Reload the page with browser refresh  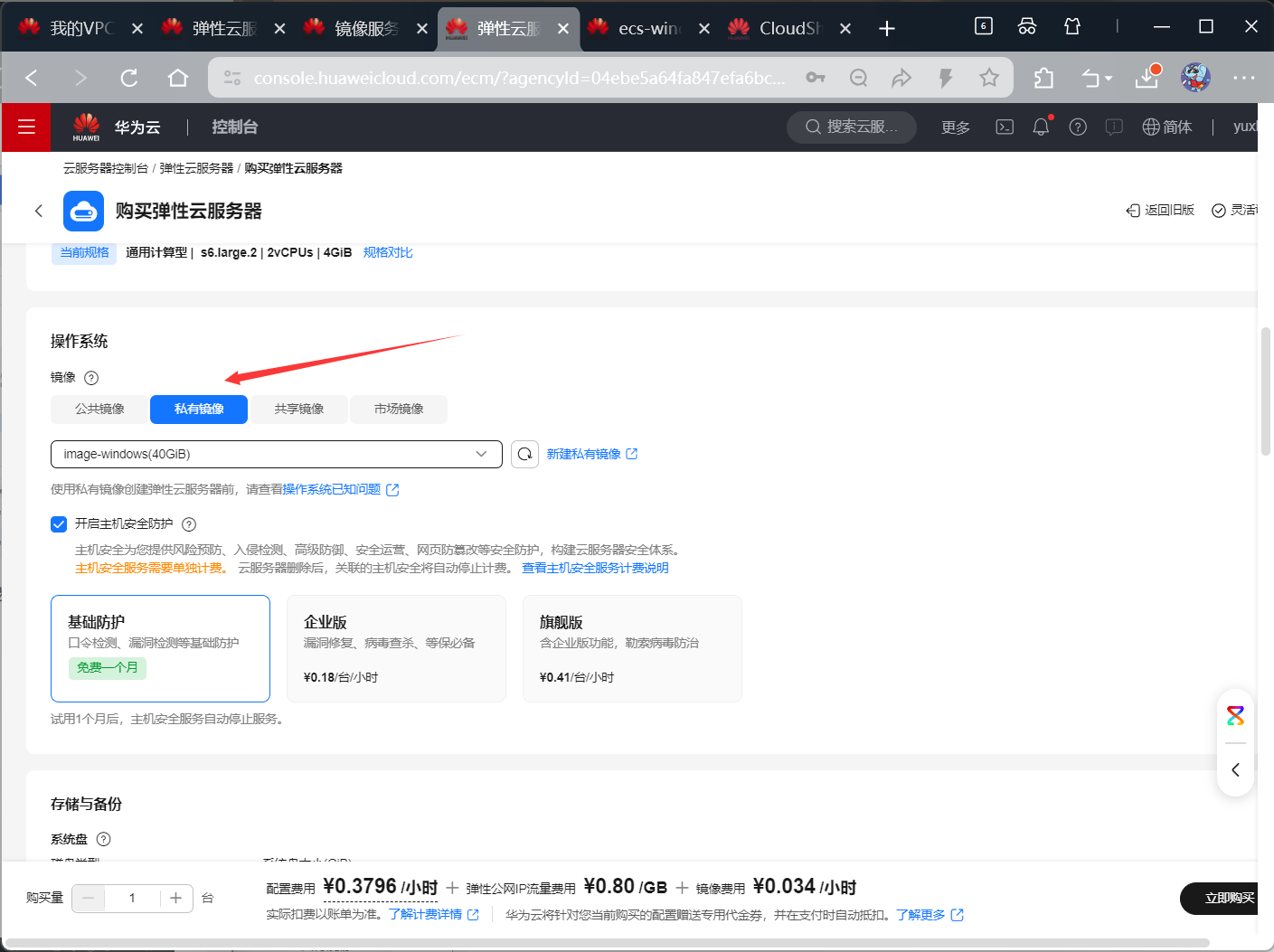[x=129, y=78]
